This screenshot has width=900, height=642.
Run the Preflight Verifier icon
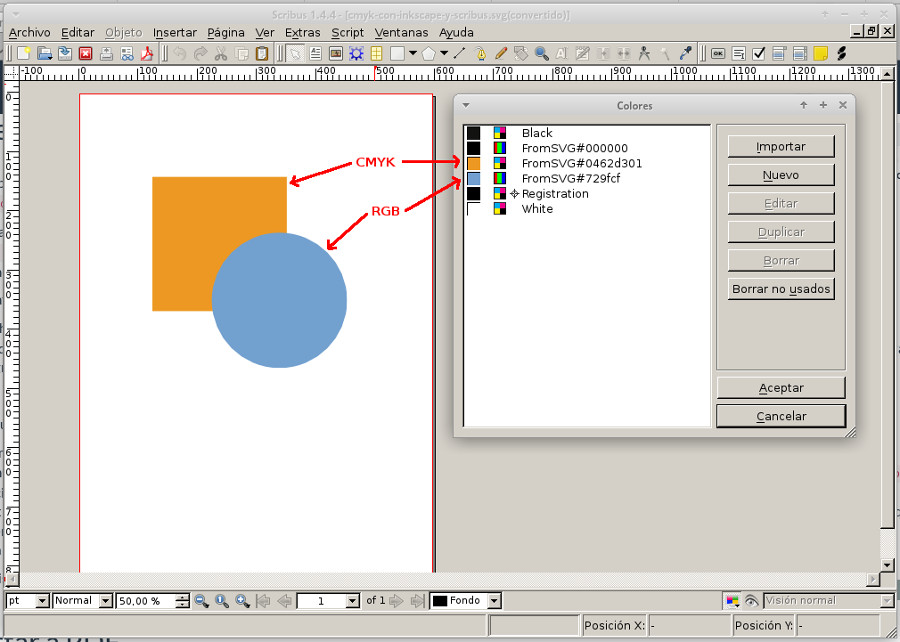tap(127, 53)
